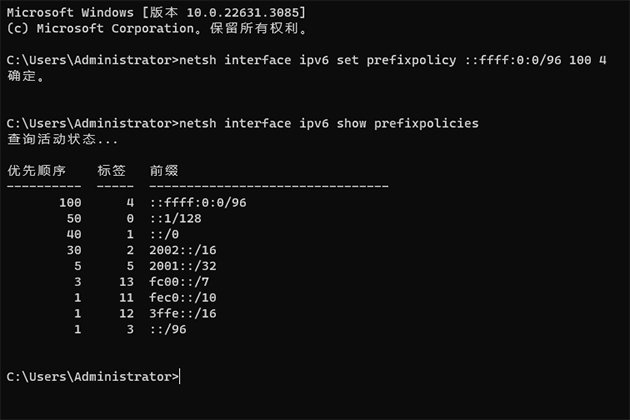Click the fec0::/10 prefix entry

pos(183,297)
